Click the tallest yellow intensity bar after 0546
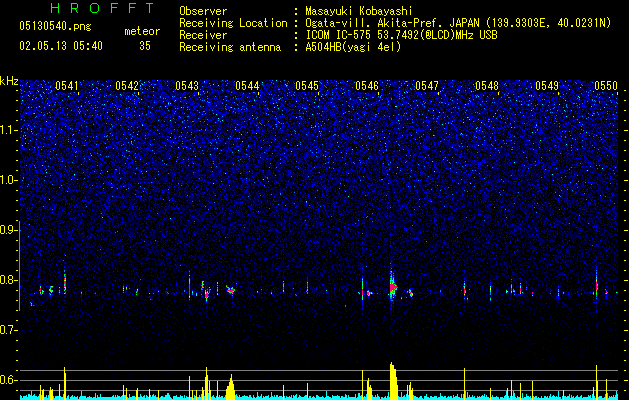 [x=393, y=381]
